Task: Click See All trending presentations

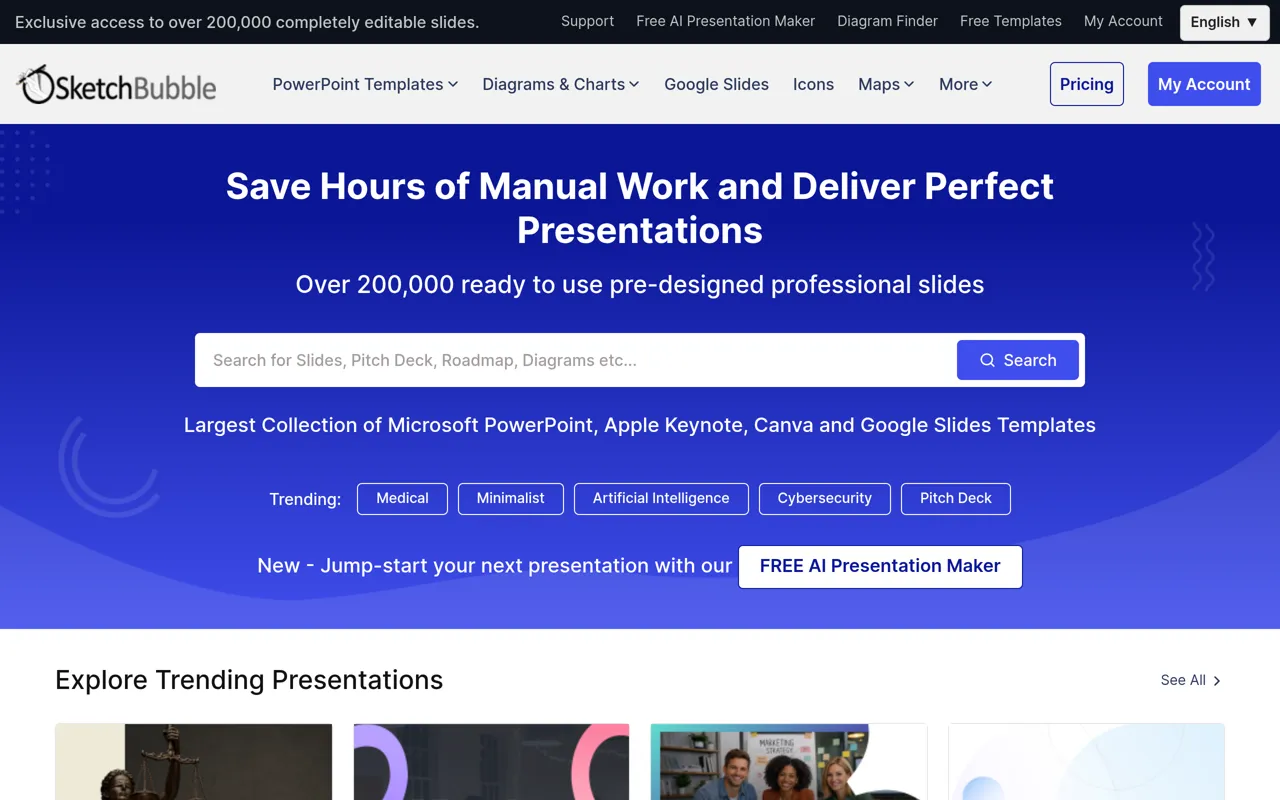Action: pos(1191,680)
